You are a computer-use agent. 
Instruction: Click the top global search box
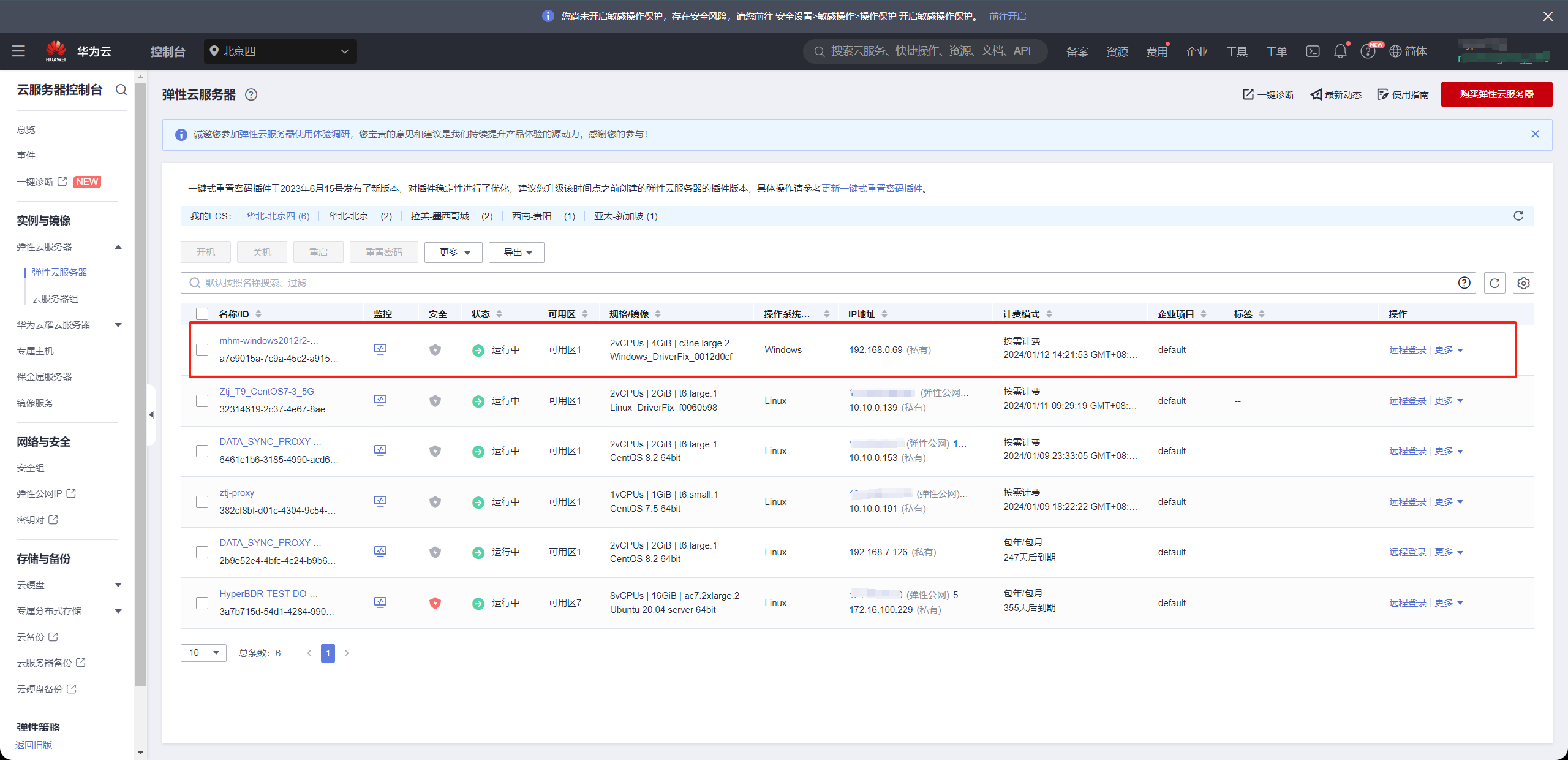925,51
